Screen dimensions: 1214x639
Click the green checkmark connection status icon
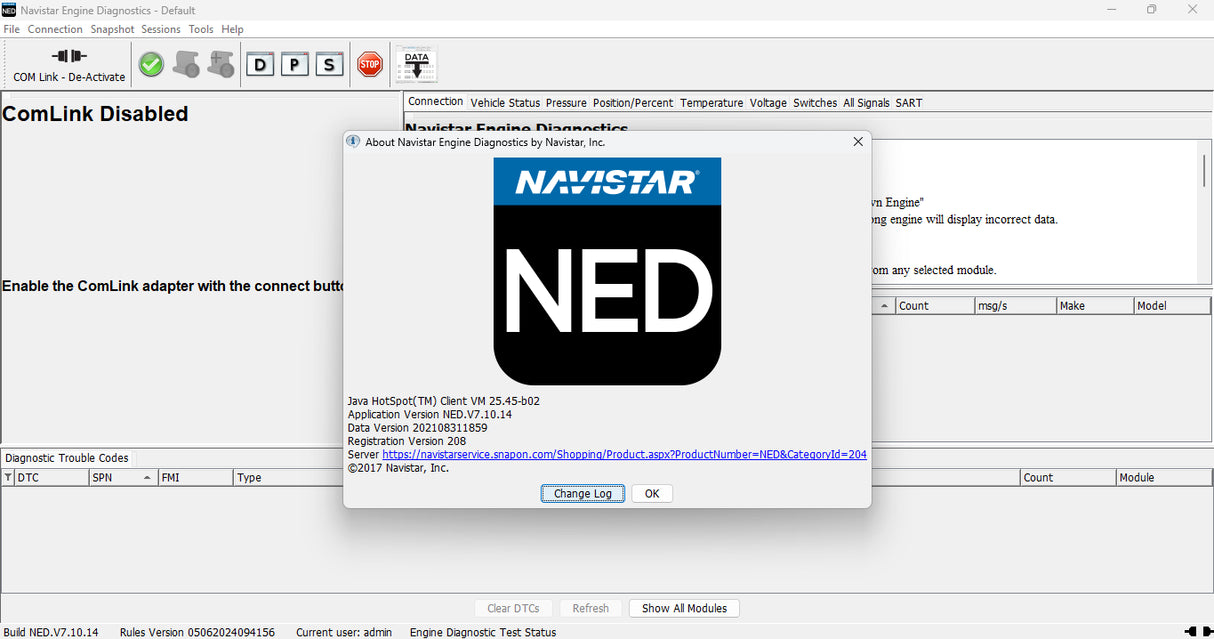point(151,64)
